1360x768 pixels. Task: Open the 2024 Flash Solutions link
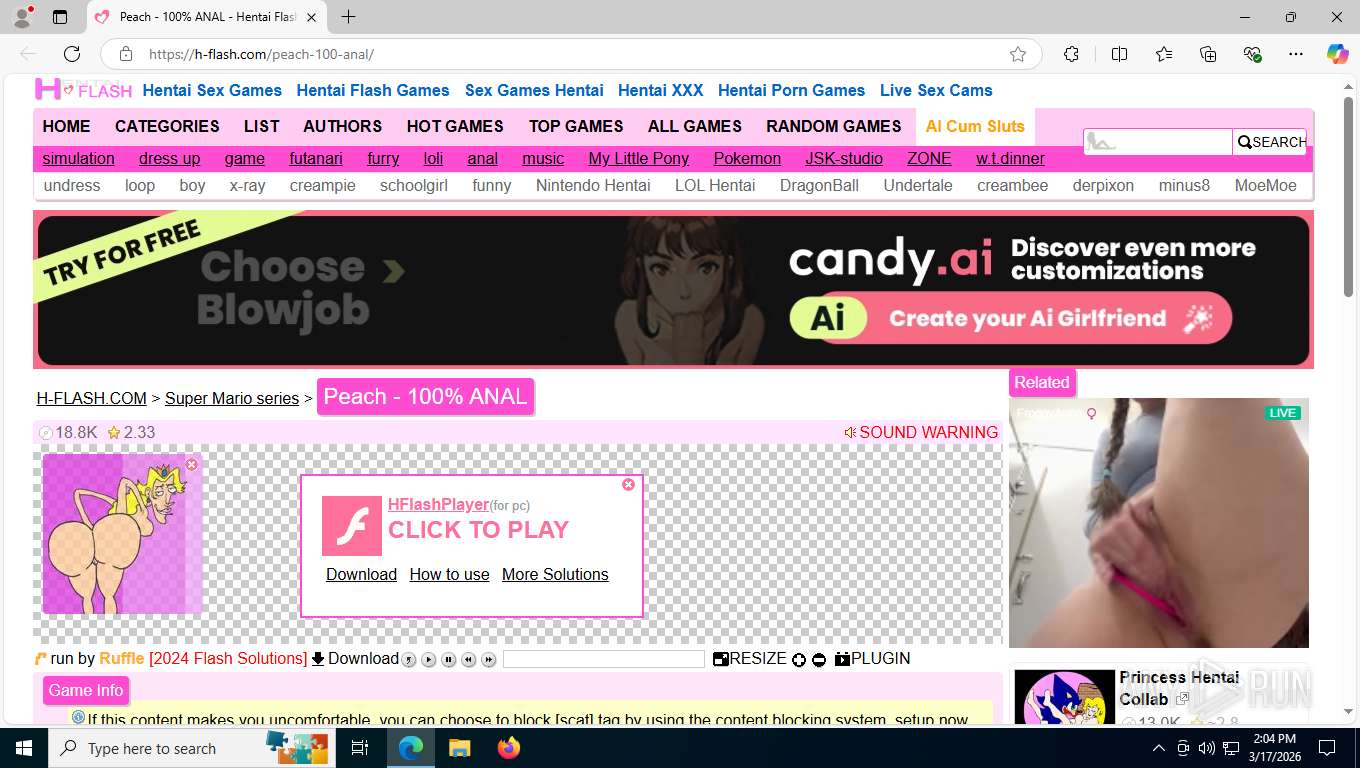coord(228,659)
